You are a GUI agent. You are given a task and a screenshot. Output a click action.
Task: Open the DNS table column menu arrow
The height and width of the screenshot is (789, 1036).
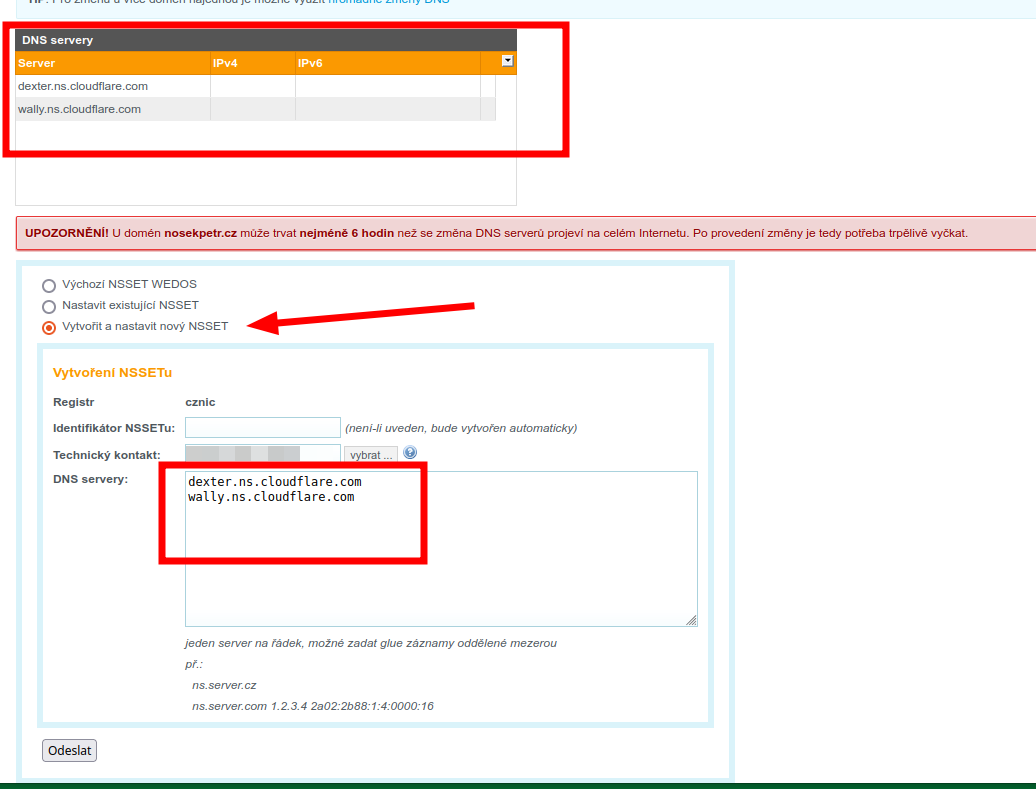[507, 62]
